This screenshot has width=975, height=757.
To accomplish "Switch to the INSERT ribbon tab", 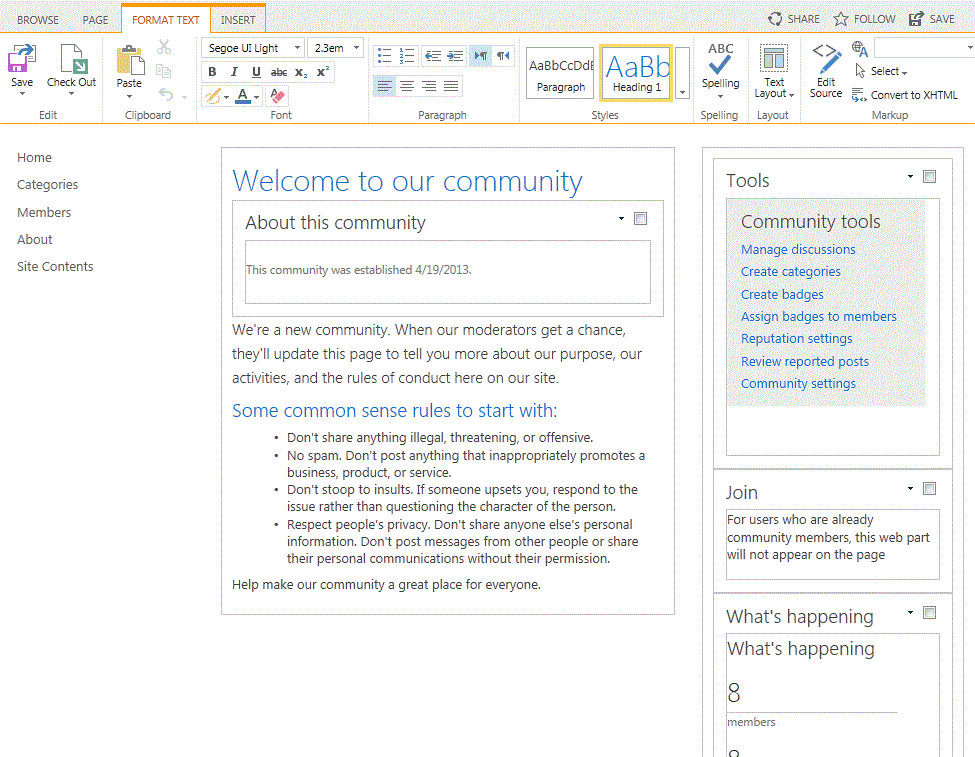I will 238,20.
